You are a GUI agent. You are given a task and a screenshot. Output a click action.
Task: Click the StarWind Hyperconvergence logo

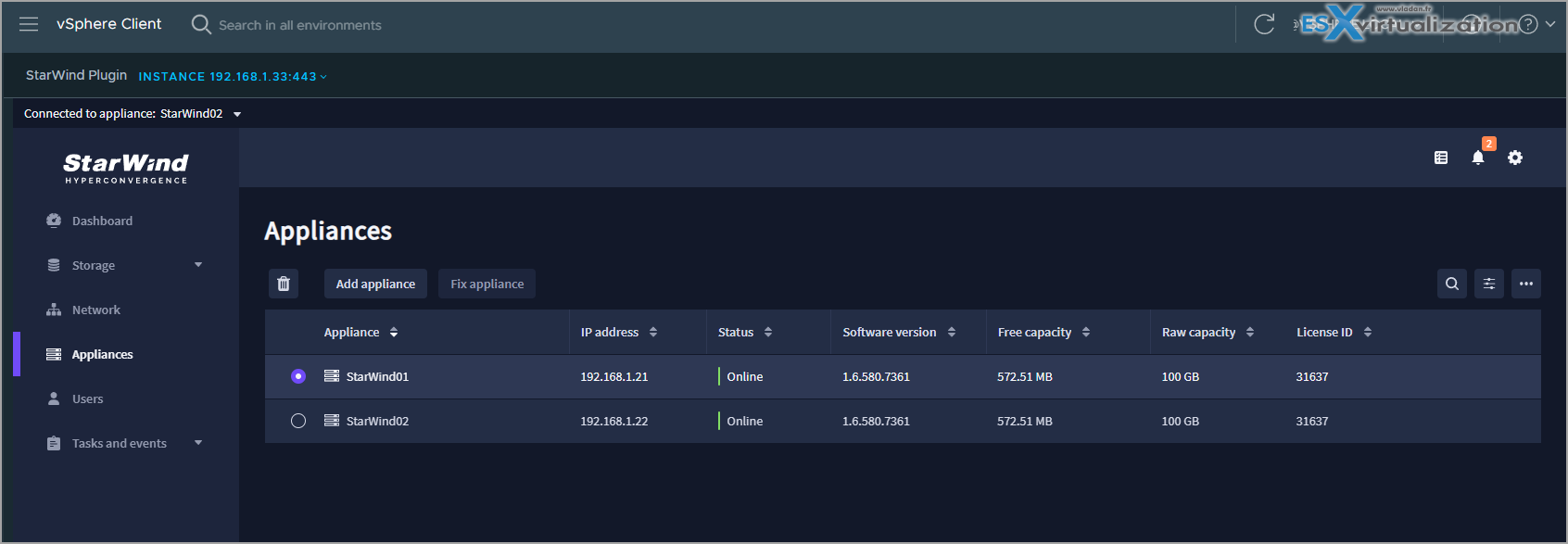tap(126, 169)
